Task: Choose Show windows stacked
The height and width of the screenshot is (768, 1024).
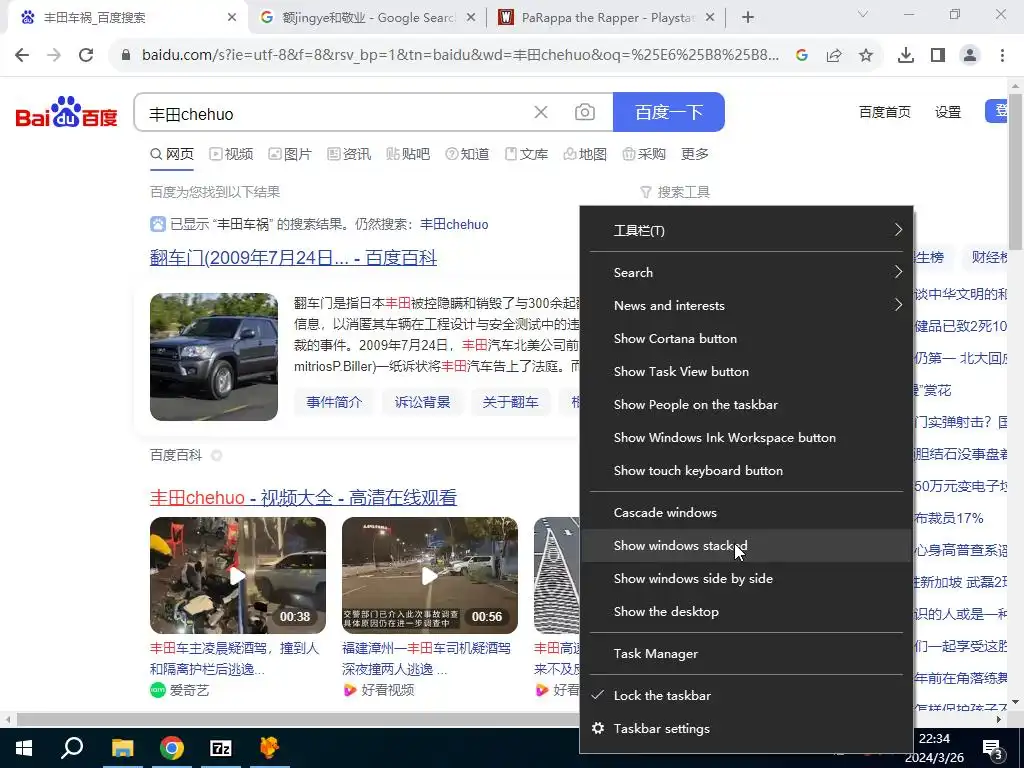Action: [x=746, y=545]
